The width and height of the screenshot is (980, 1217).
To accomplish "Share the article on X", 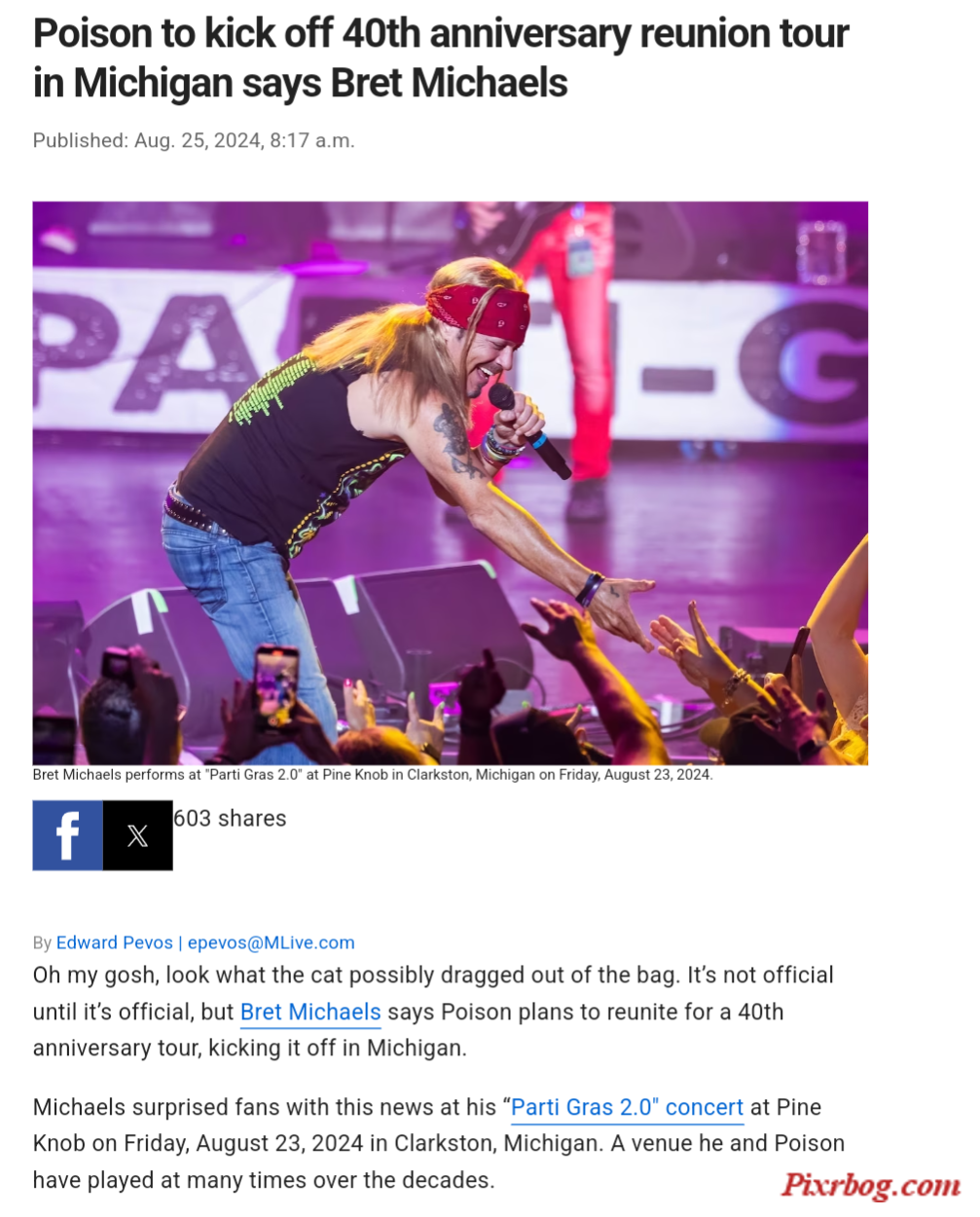I will 138,835.
